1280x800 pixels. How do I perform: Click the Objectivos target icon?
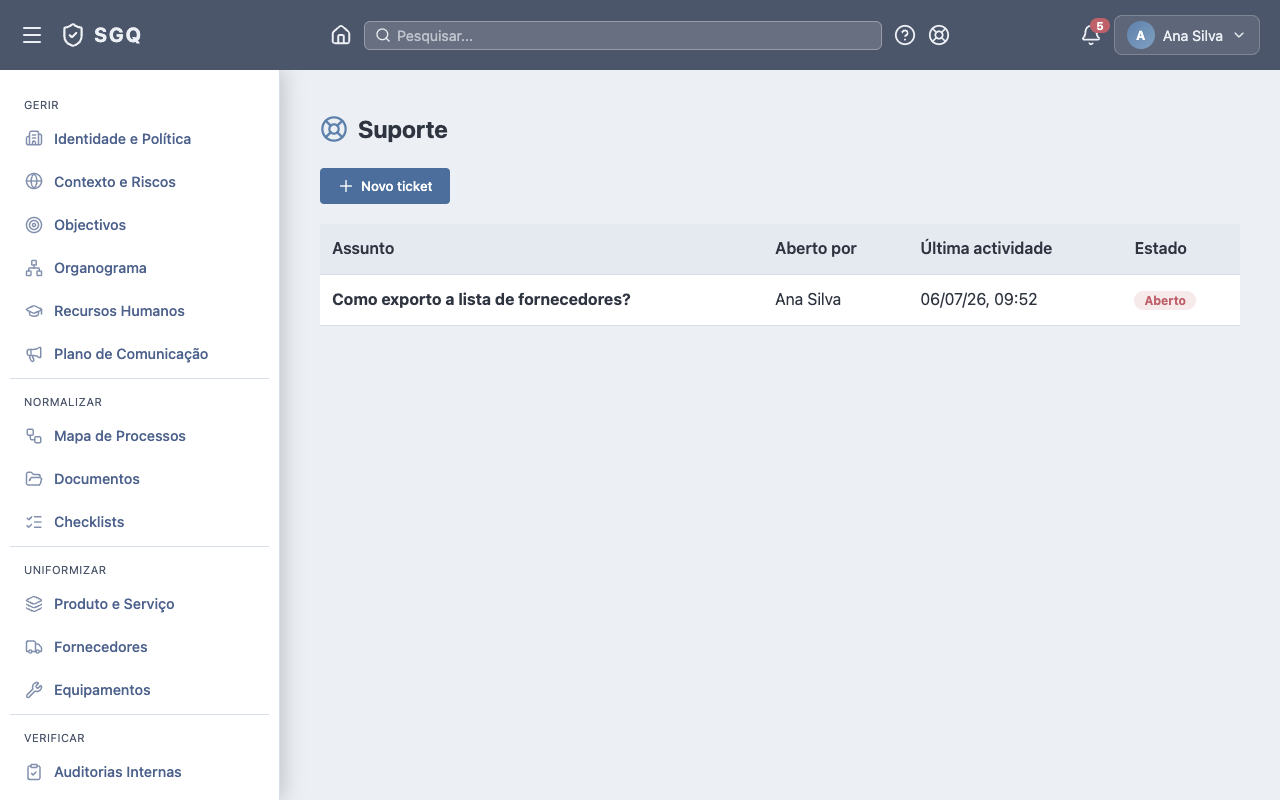point(34,225)
